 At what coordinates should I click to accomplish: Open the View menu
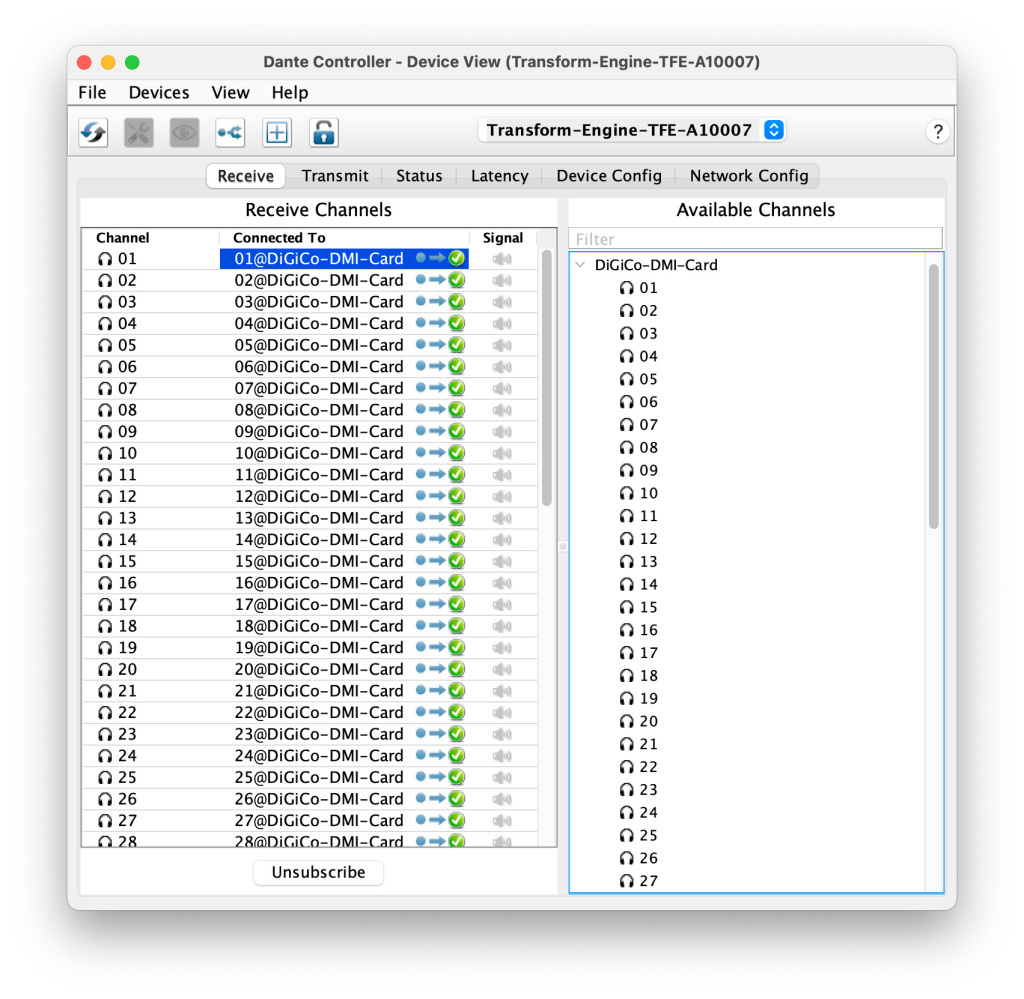coord(231,93)
